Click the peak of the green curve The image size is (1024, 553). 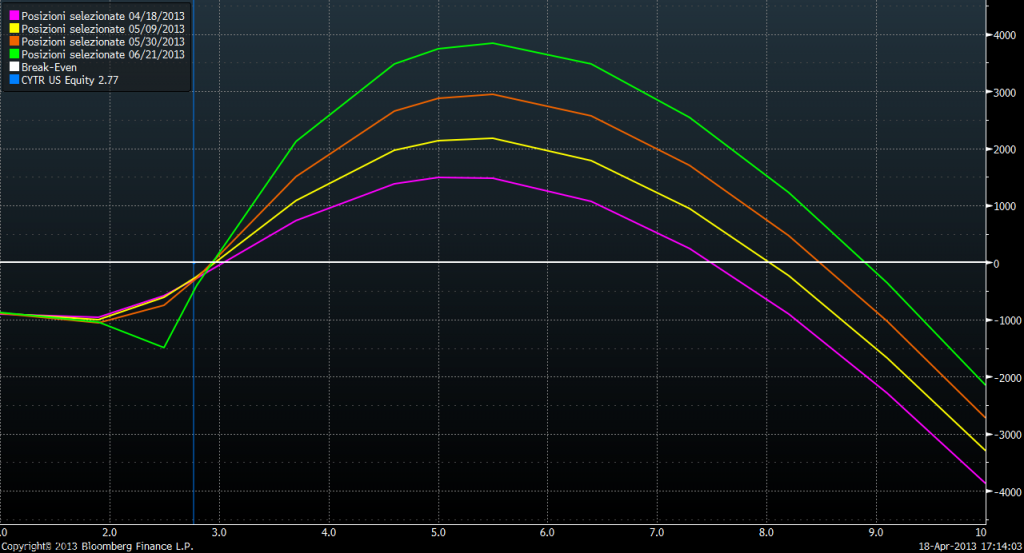coord(492,43)
